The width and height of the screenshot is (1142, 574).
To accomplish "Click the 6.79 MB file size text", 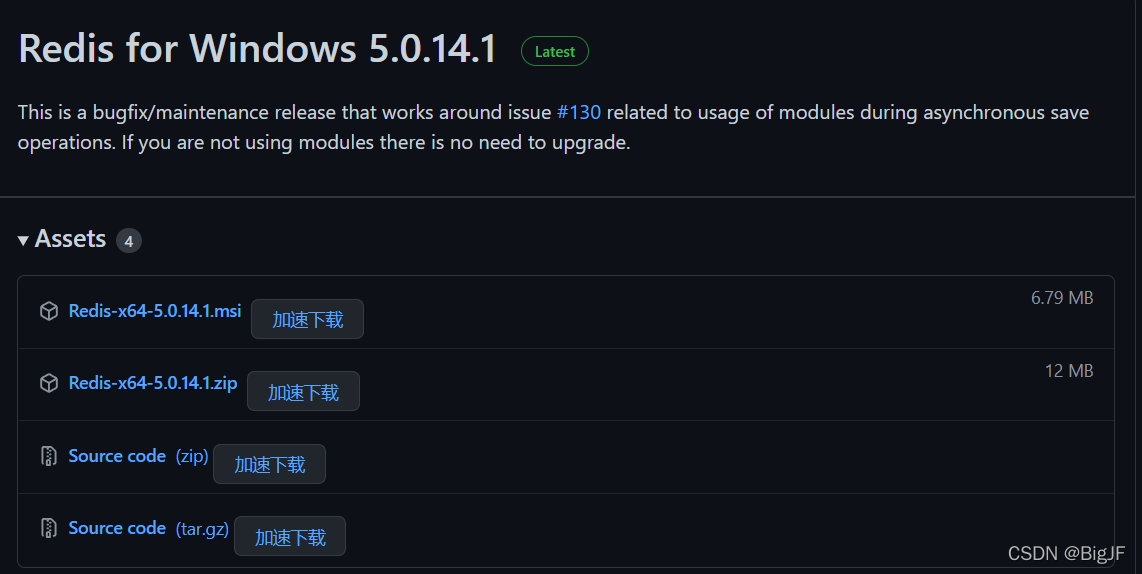I will (1062, 298).
